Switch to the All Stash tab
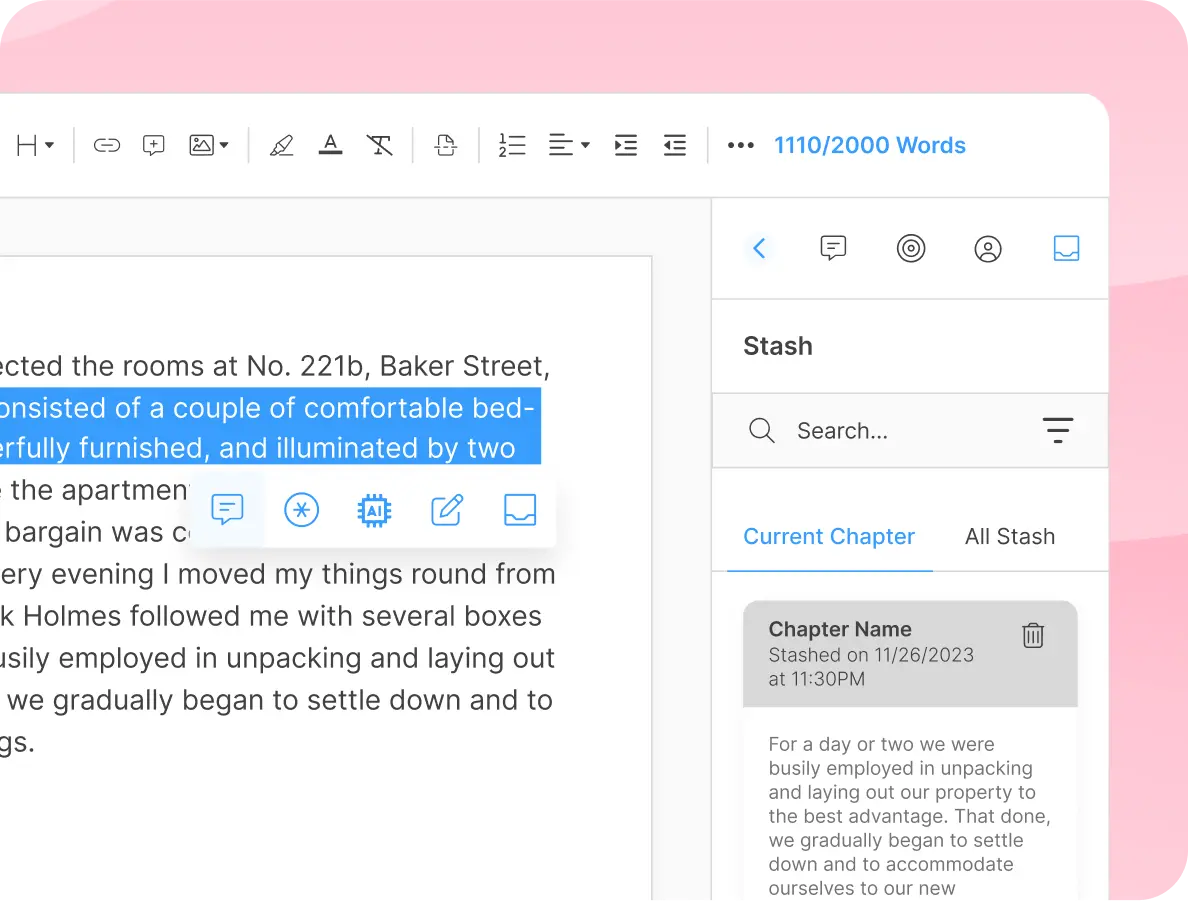Screen dimensions: 1188x901 [1009, 537]
